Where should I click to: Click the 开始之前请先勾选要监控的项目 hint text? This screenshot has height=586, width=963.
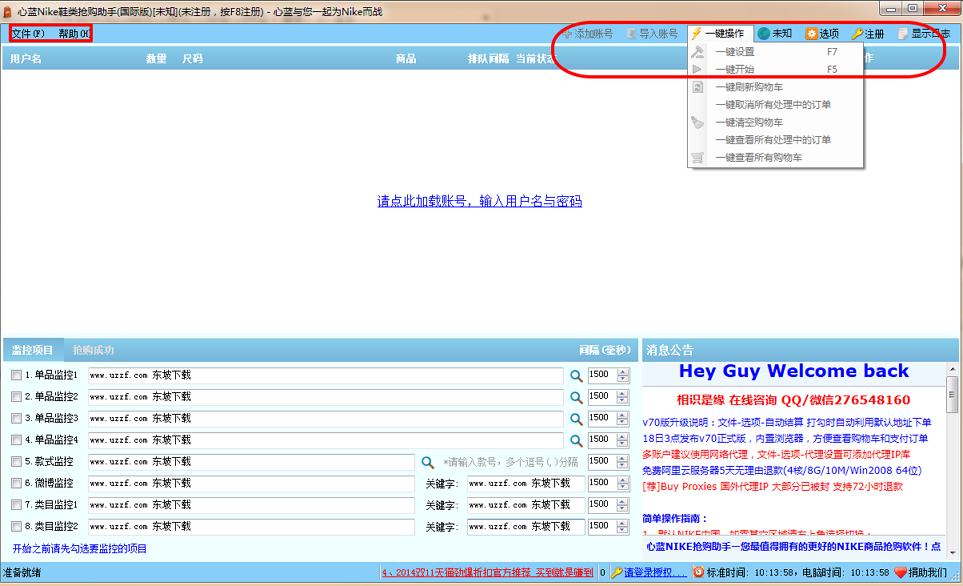coord(80,549)
